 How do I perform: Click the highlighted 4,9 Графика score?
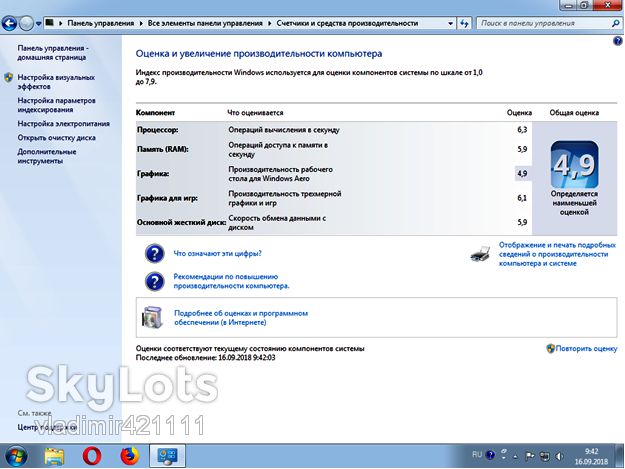point(522,173)
